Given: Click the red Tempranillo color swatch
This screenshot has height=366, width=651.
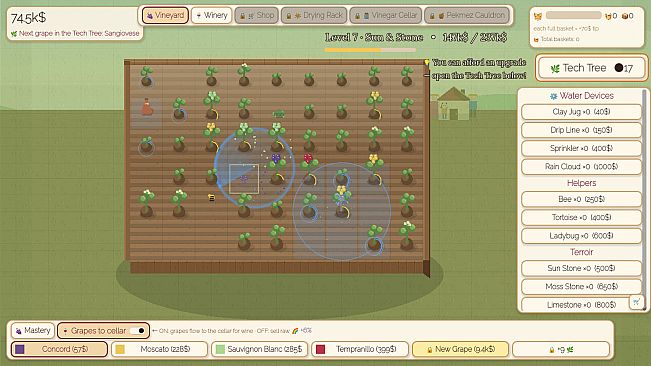Looking at the screenshot, I should click(x=320, y=349).
